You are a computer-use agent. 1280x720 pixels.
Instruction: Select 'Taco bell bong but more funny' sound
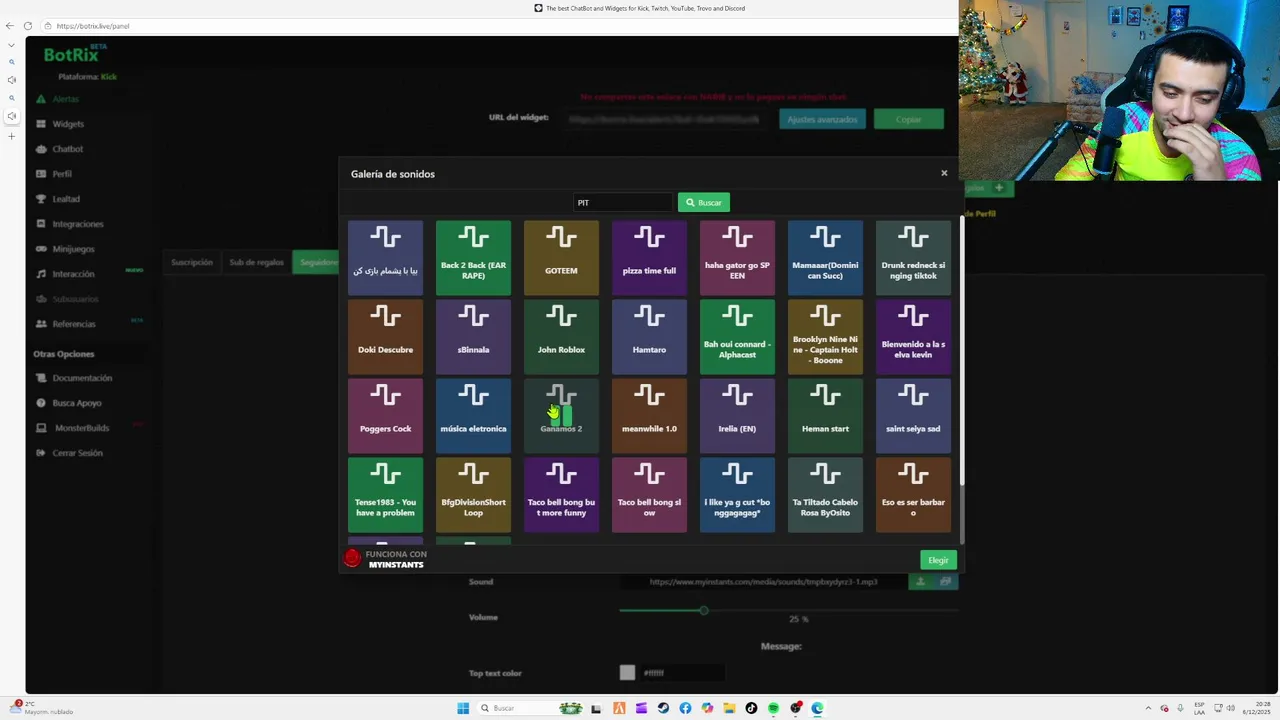tap(561, 494)
